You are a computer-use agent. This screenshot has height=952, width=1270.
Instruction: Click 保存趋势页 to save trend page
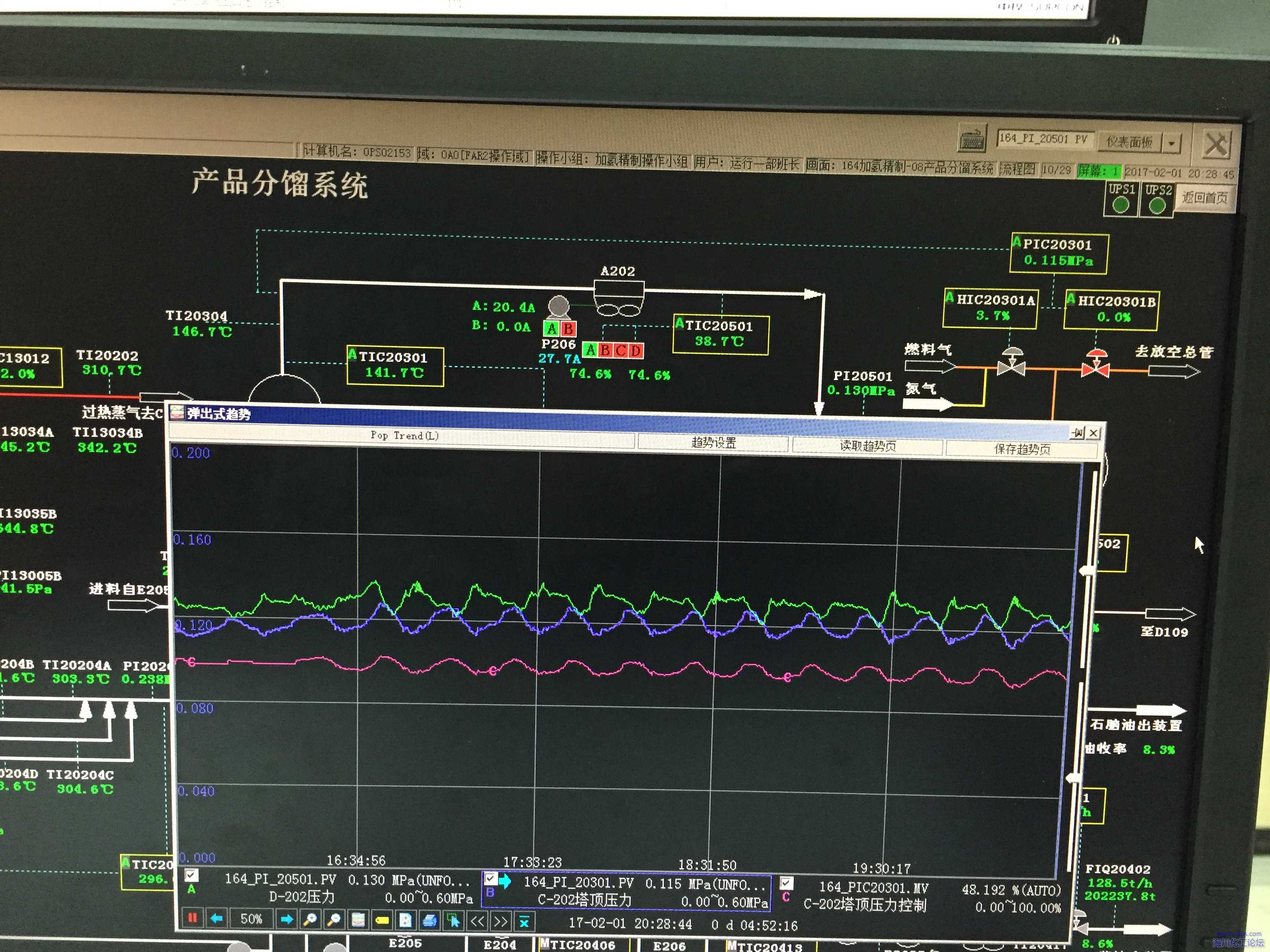point(1022,449)
